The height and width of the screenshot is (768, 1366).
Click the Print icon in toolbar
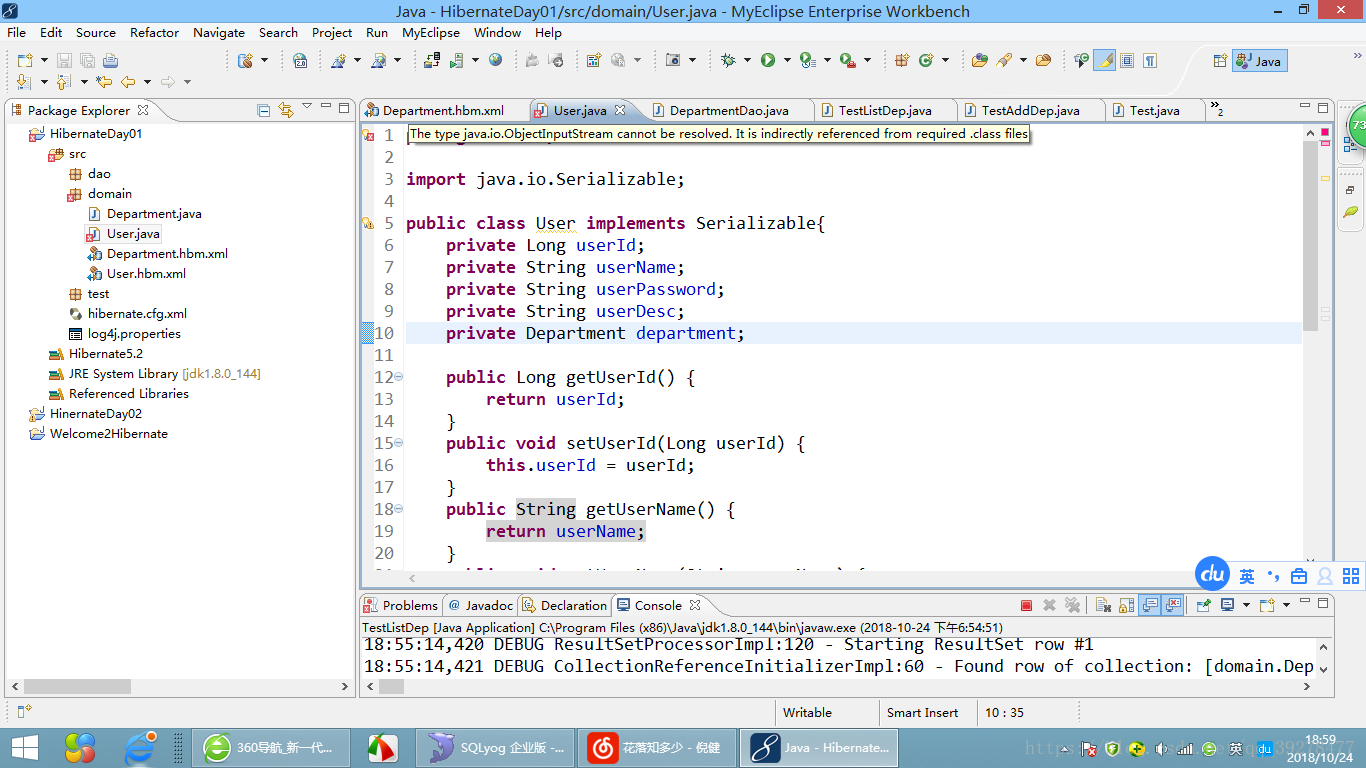(x=110, y=60)
